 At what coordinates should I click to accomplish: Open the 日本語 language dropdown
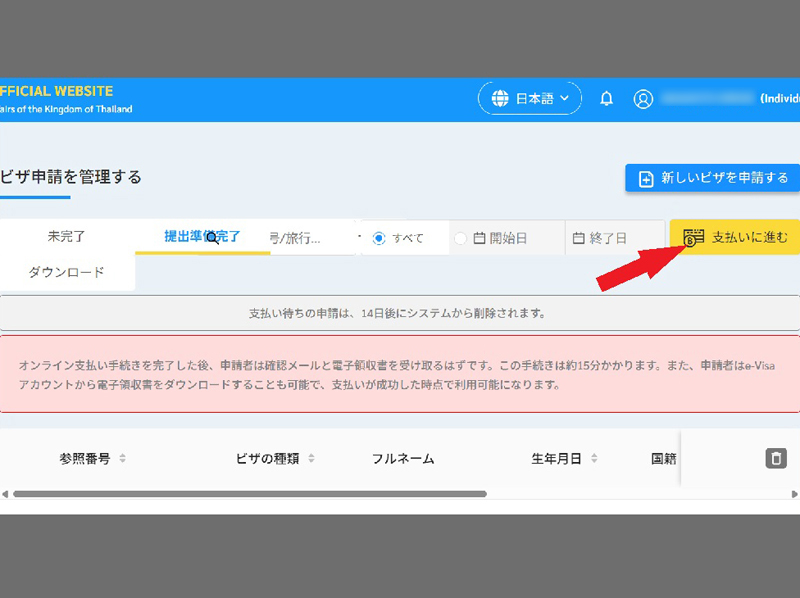click(x=530, y=98)
